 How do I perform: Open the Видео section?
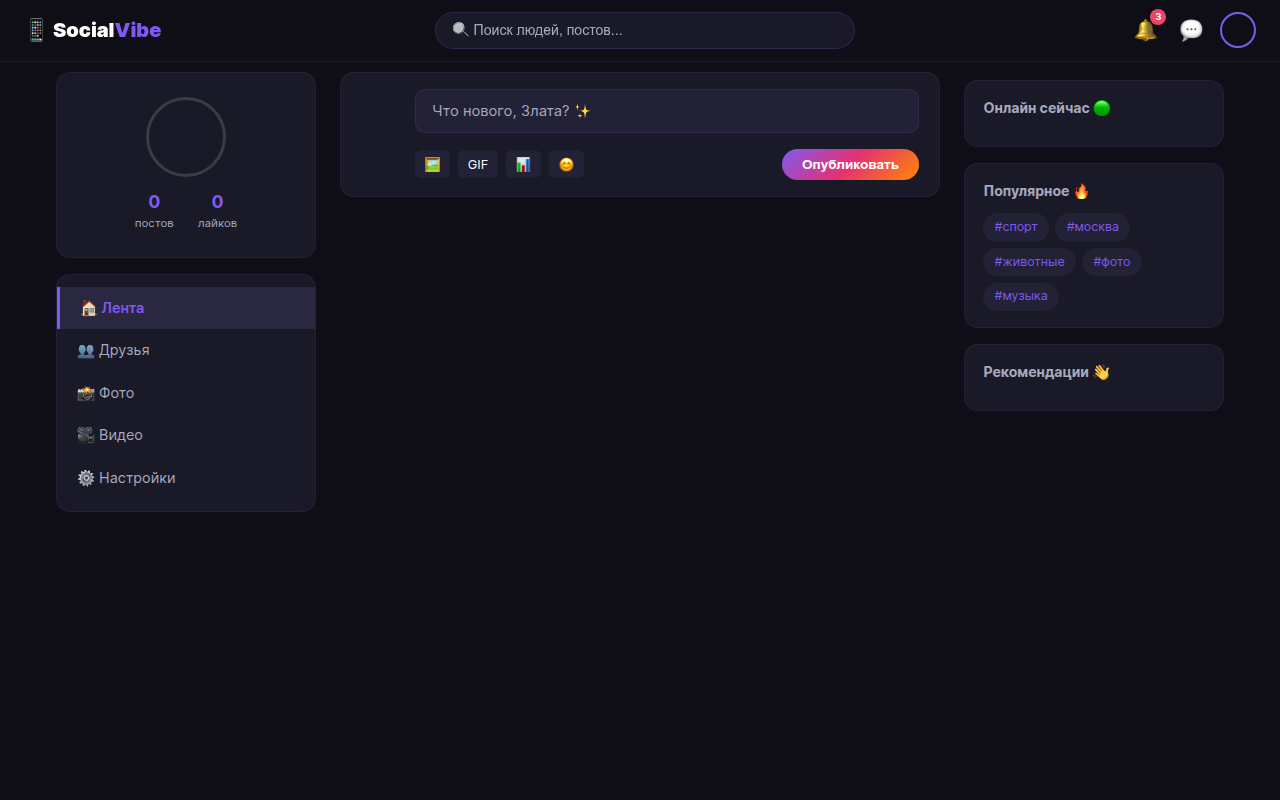click(186, 435)
